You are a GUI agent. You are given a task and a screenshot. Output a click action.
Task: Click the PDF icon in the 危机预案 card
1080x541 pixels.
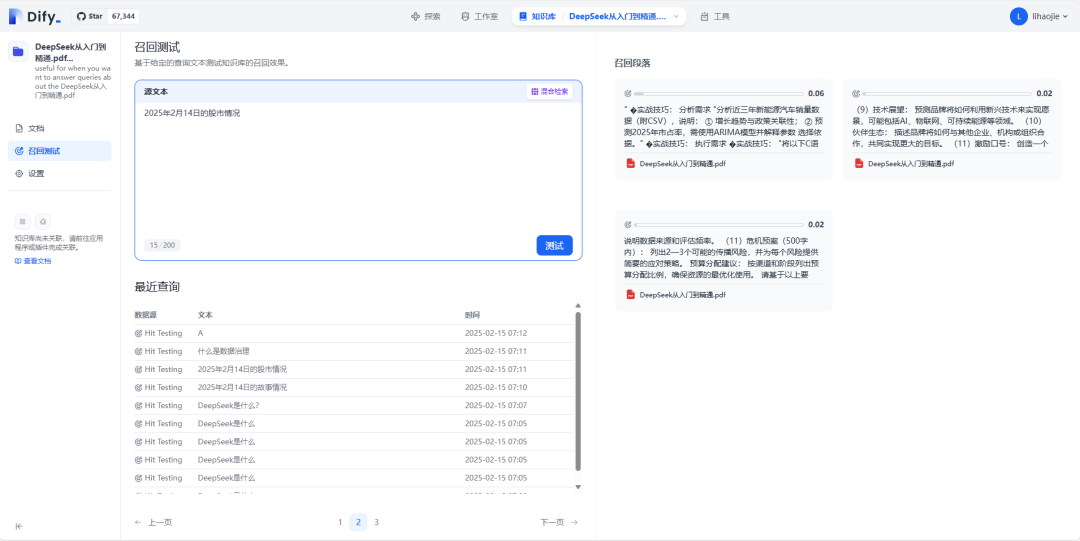(630, 295)
